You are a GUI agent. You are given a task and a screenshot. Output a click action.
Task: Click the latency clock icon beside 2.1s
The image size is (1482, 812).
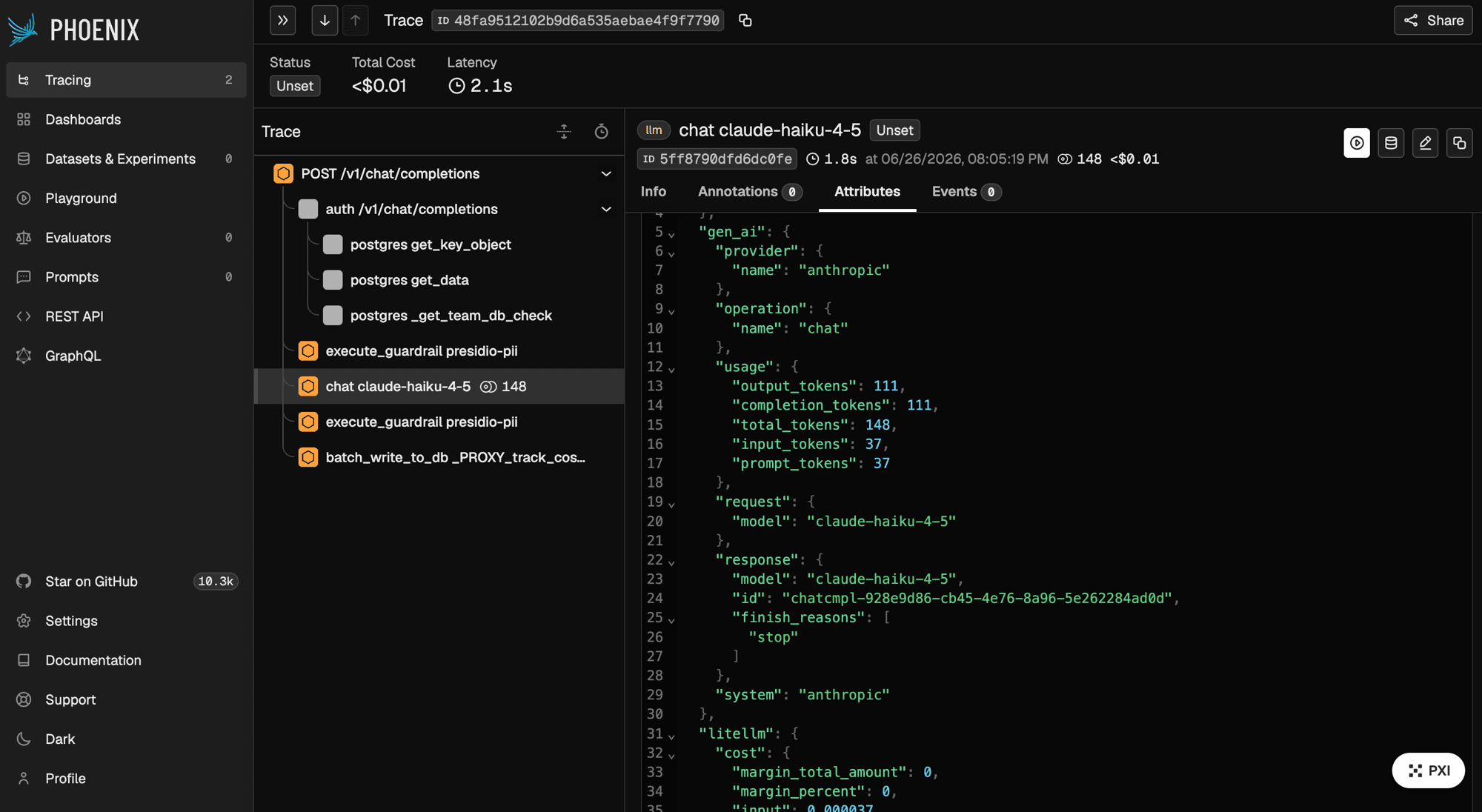(456, 86)
